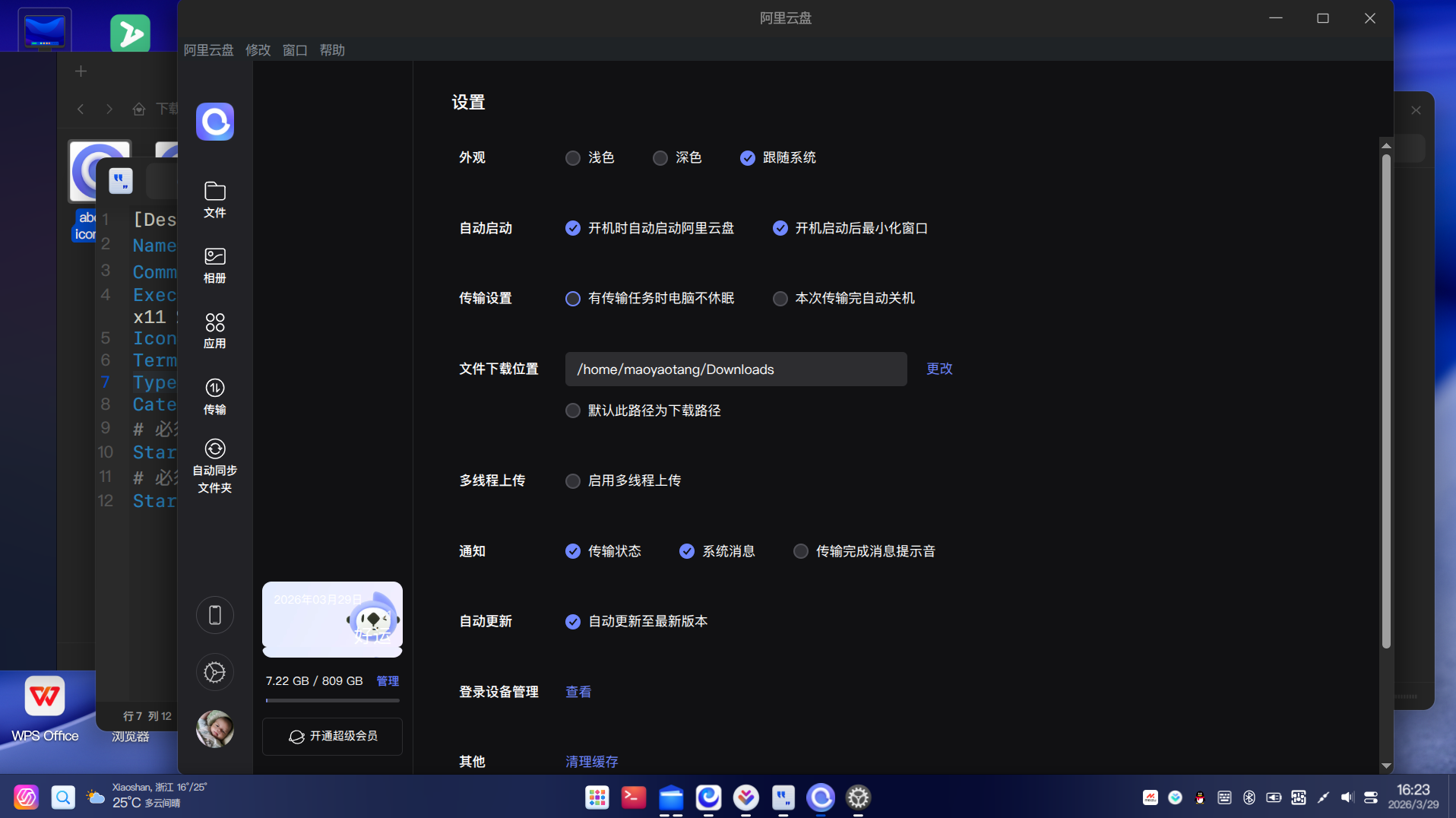Open QQ from the system tray

1199,797
